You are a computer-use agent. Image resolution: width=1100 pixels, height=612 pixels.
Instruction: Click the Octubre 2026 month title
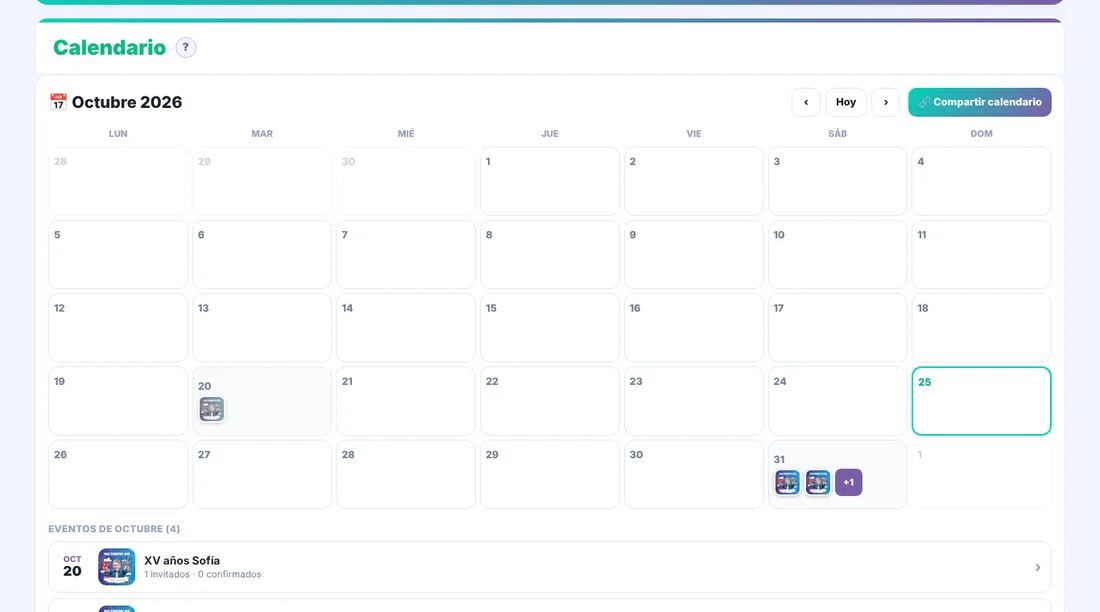tap(127, 102)
